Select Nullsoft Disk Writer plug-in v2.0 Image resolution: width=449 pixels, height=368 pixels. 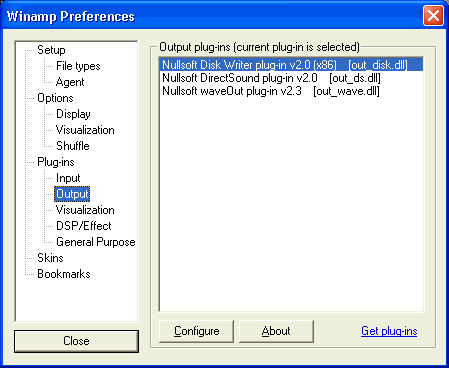(291, 65)
